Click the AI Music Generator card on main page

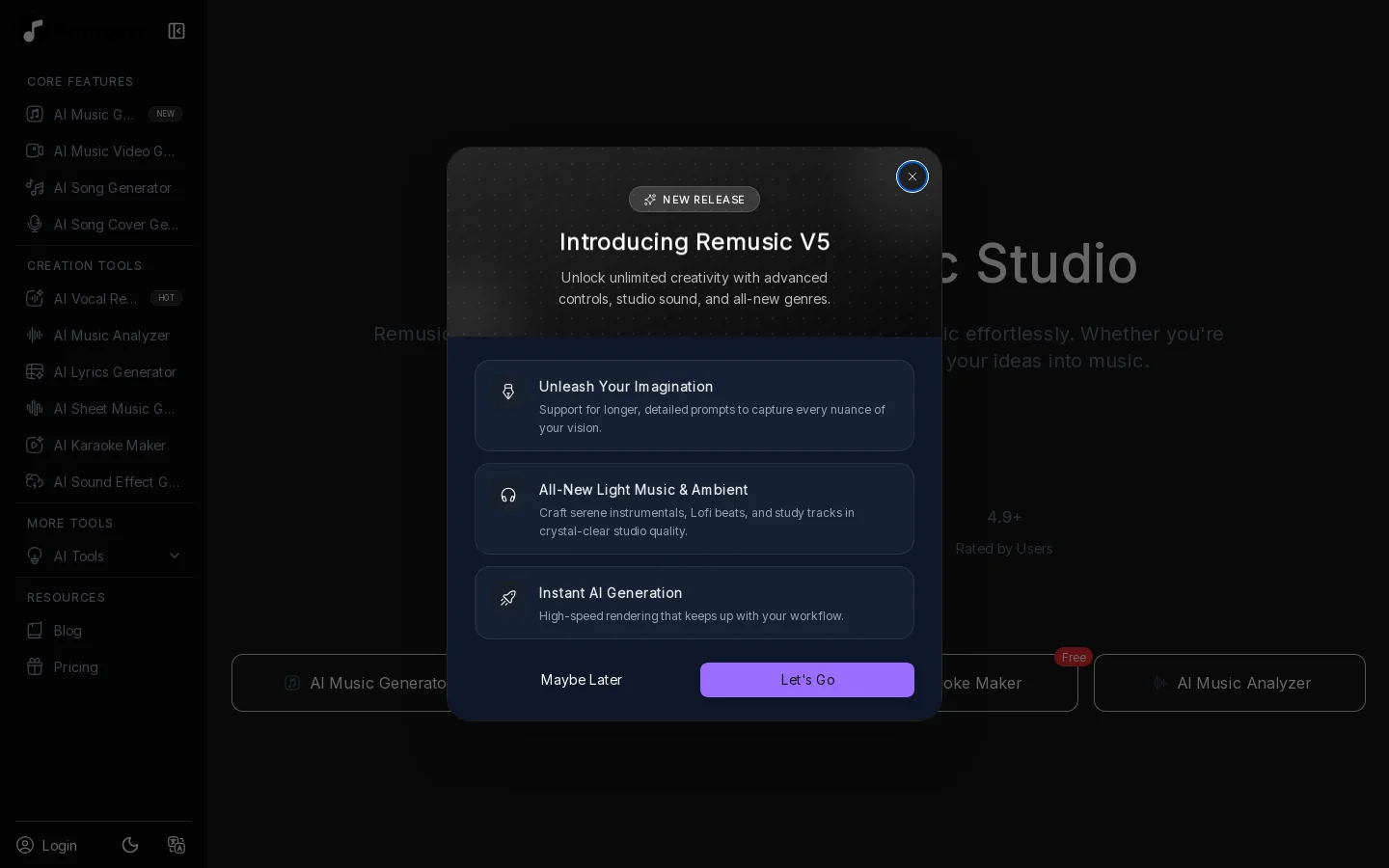[340, 683]
